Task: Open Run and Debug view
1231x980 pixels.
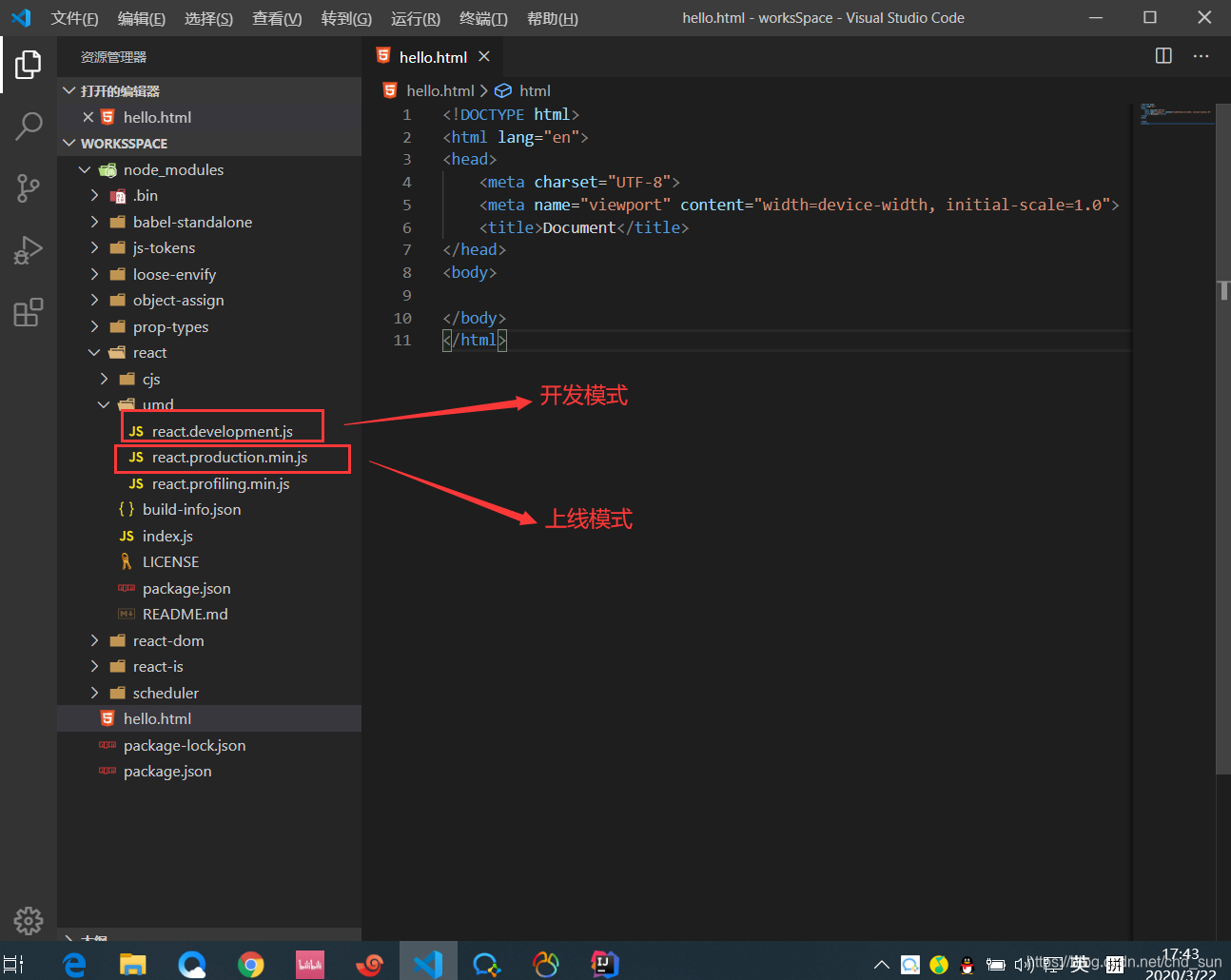Action: point(29,250)
